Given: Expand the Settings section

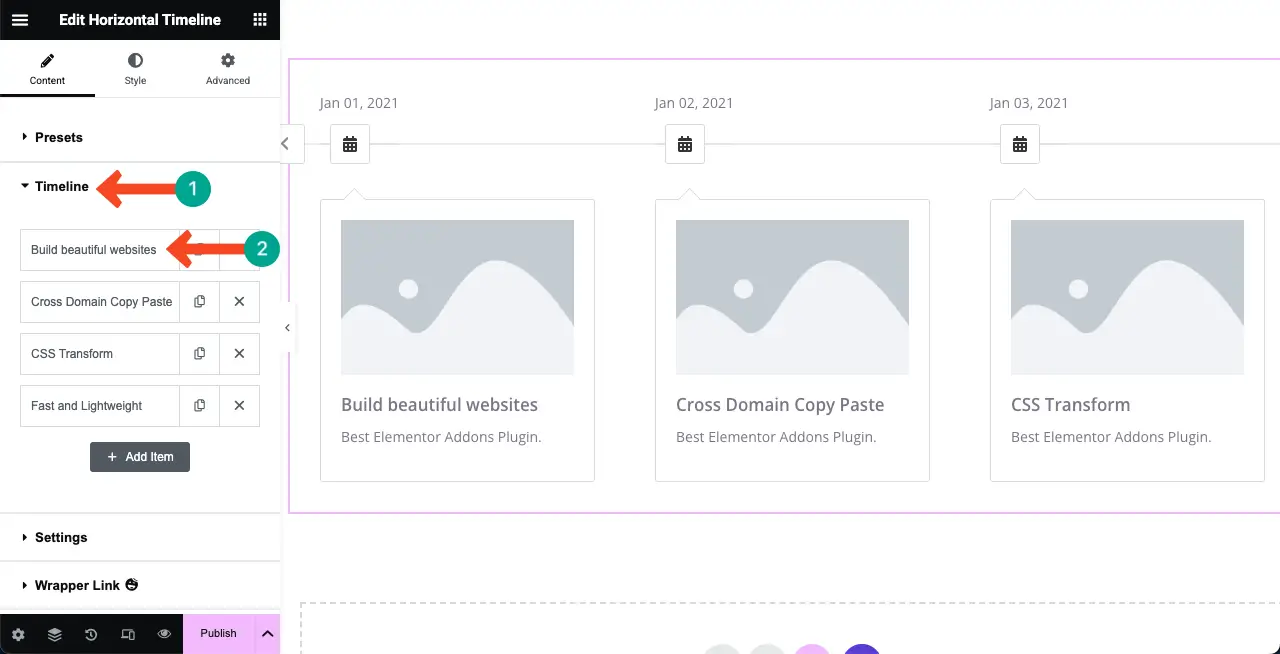Looking at the screenshot, I should click(60, 538).
